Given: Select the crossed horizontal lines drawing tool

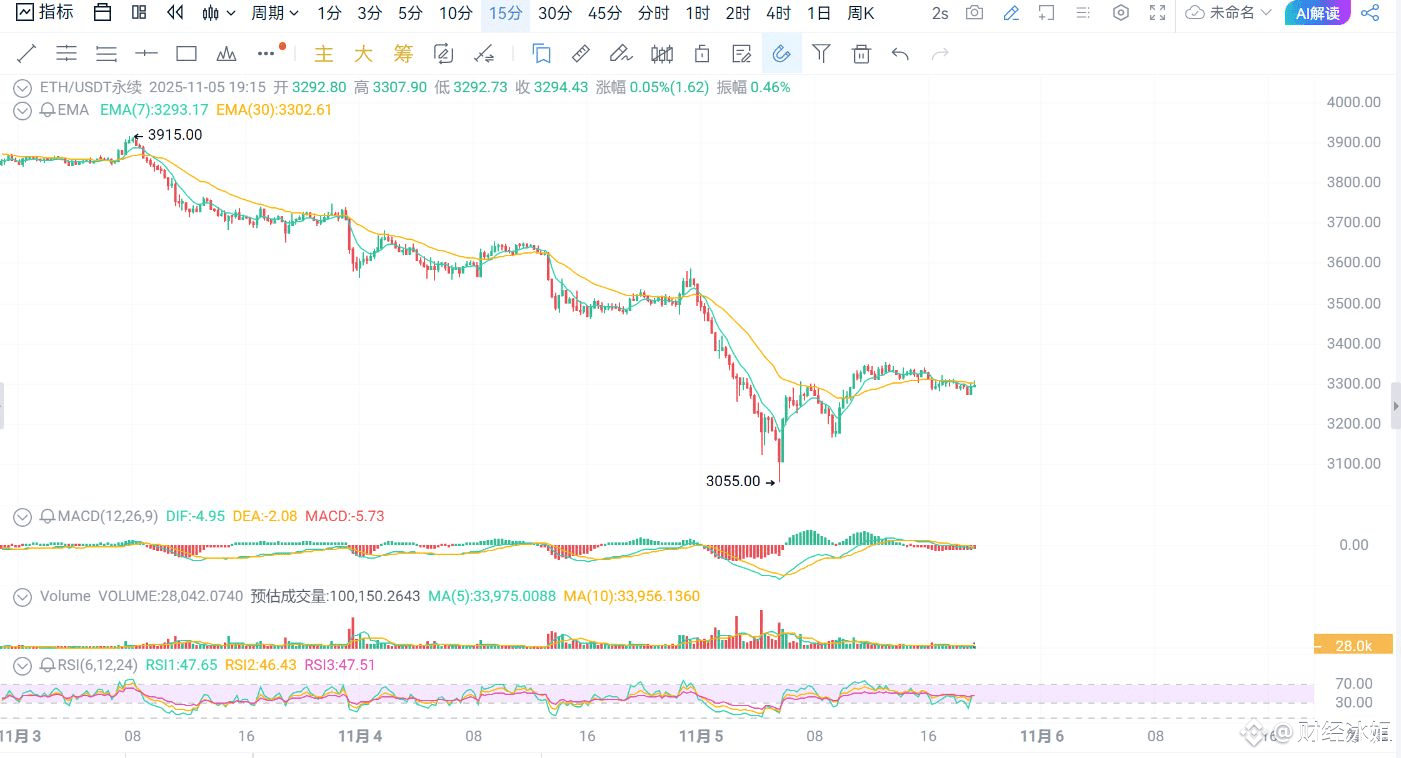Looking at the screenshot, I should click(x=66, y=53).
